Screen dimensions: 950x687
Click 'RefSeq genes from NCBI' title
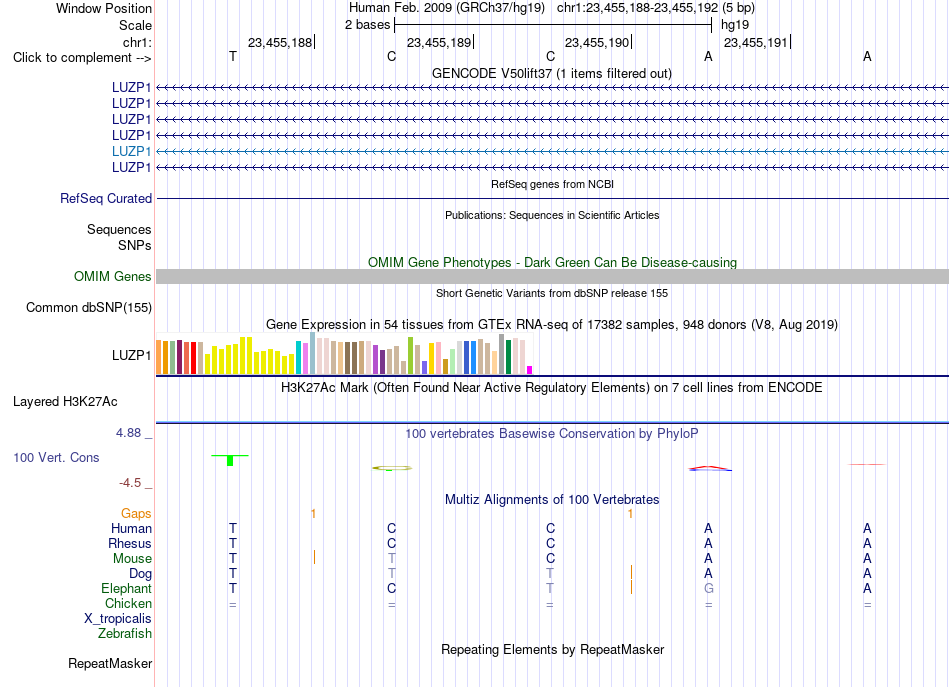point(552,184)
